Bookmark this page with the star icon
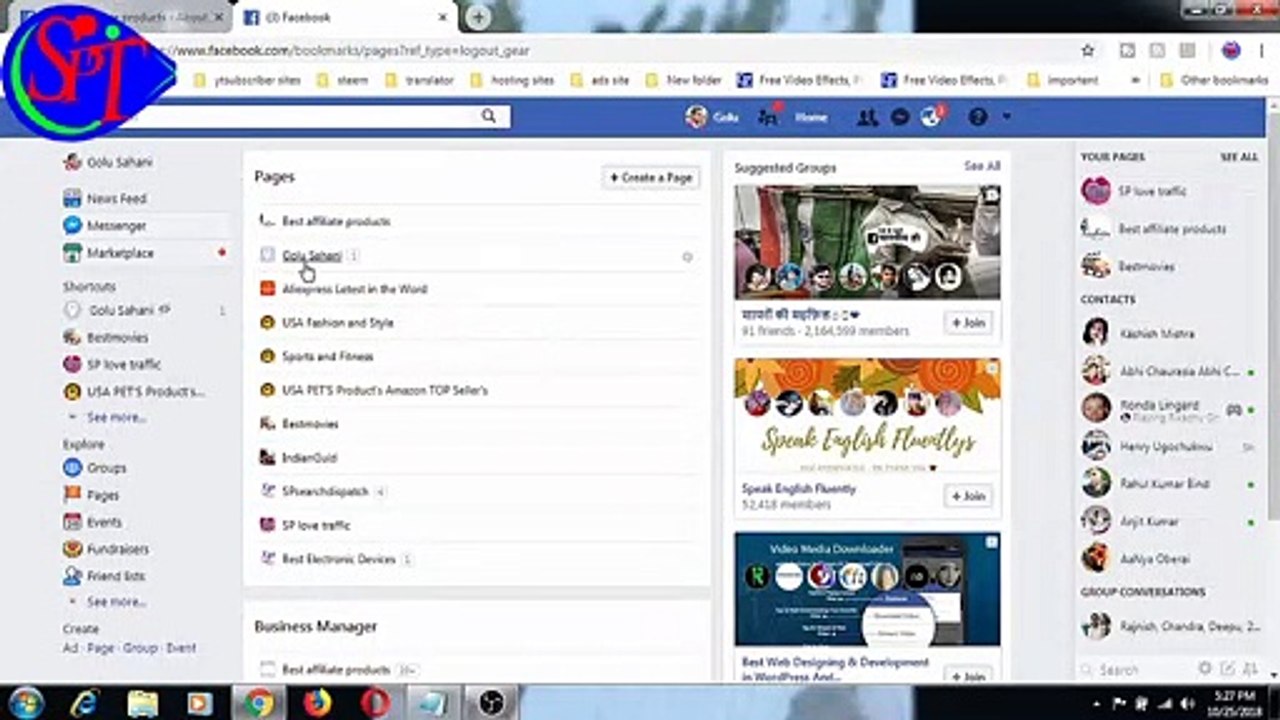The width and height of the screenshot is (1280, 720). [x=1088, y=50]
